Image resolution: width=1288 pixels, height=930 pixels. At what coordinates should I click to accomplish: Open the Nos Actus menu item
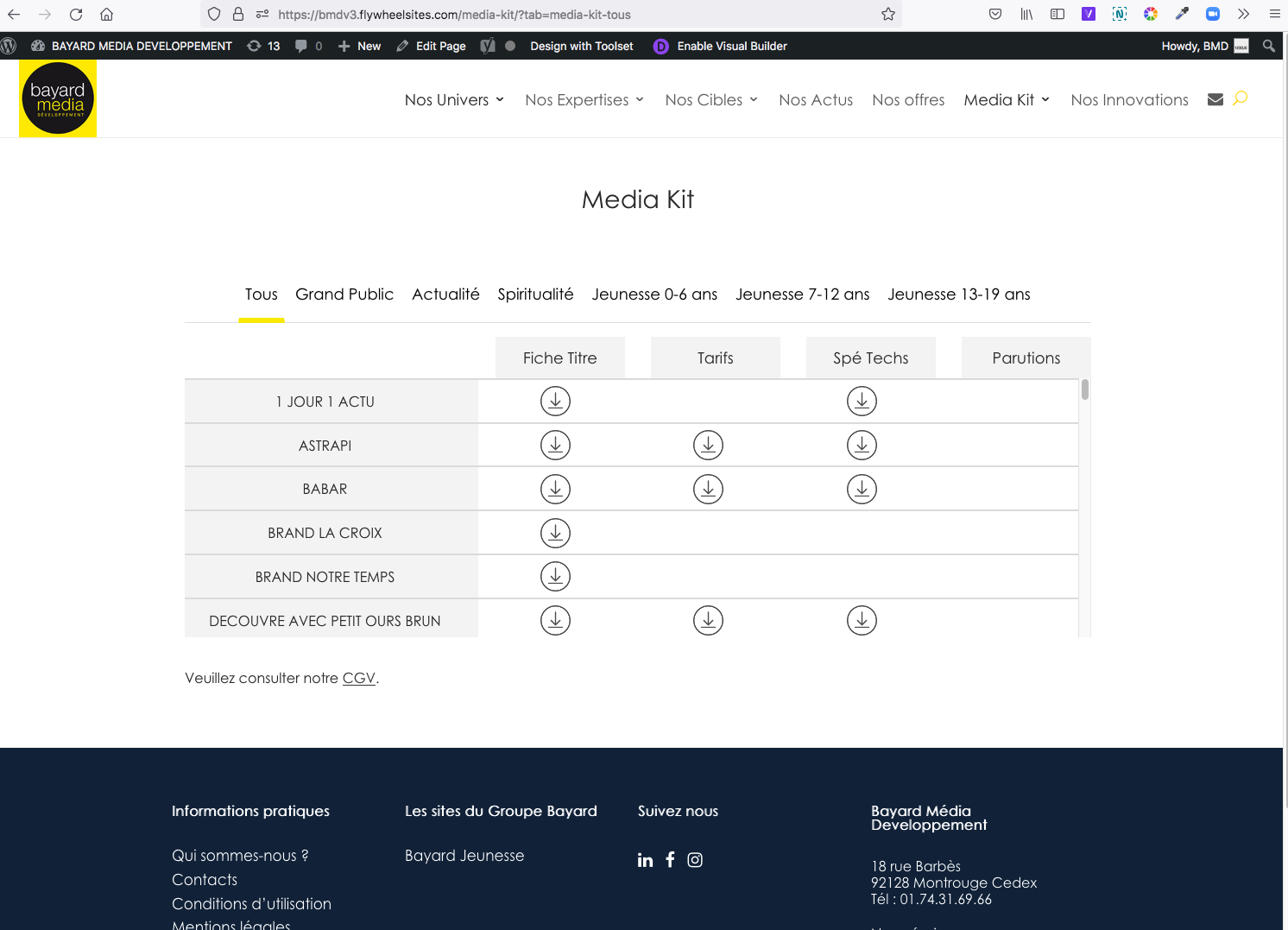coord(816,100)
